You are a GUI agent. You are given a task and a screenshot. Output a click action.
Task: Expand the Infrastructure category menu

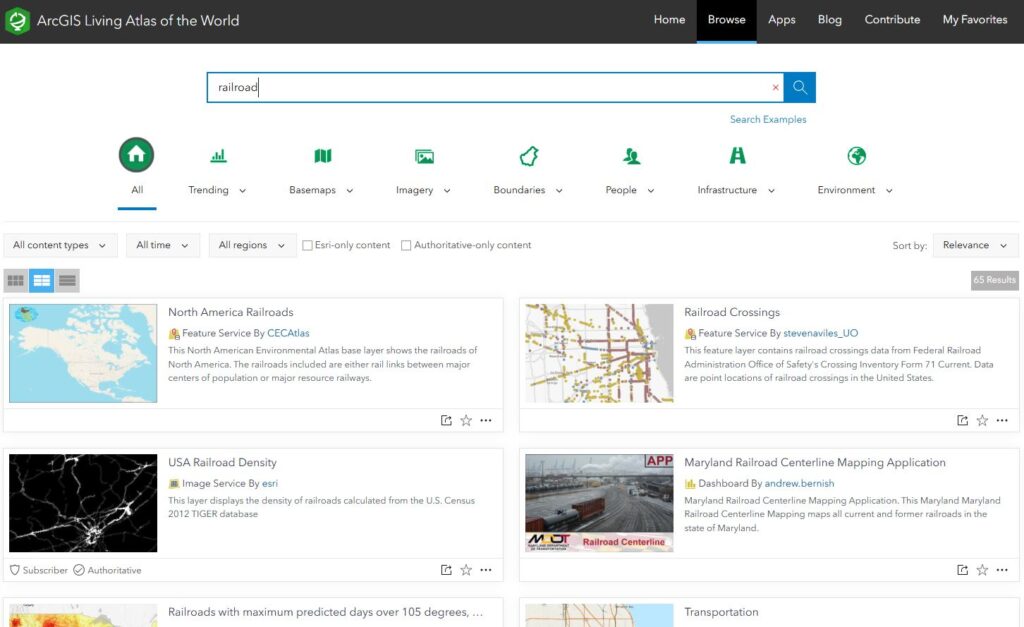[x=735, y=190]
